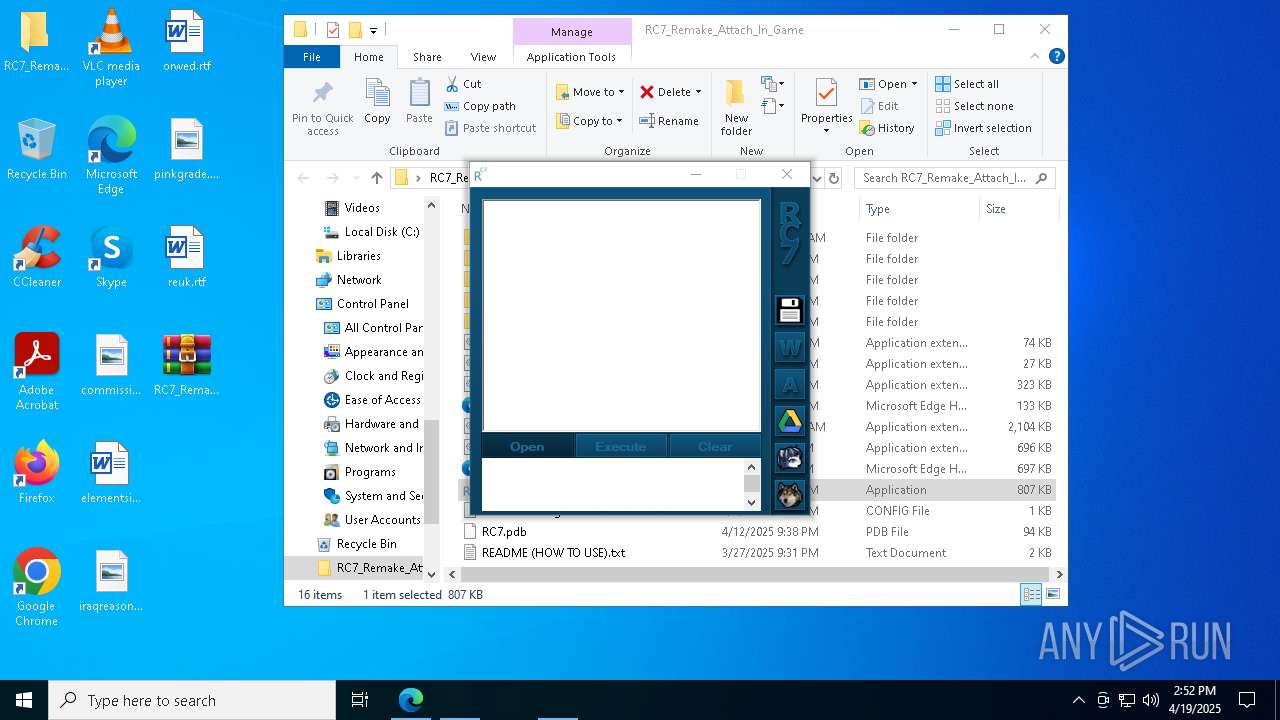Click the A icon in RC7 sidebar

790,384
